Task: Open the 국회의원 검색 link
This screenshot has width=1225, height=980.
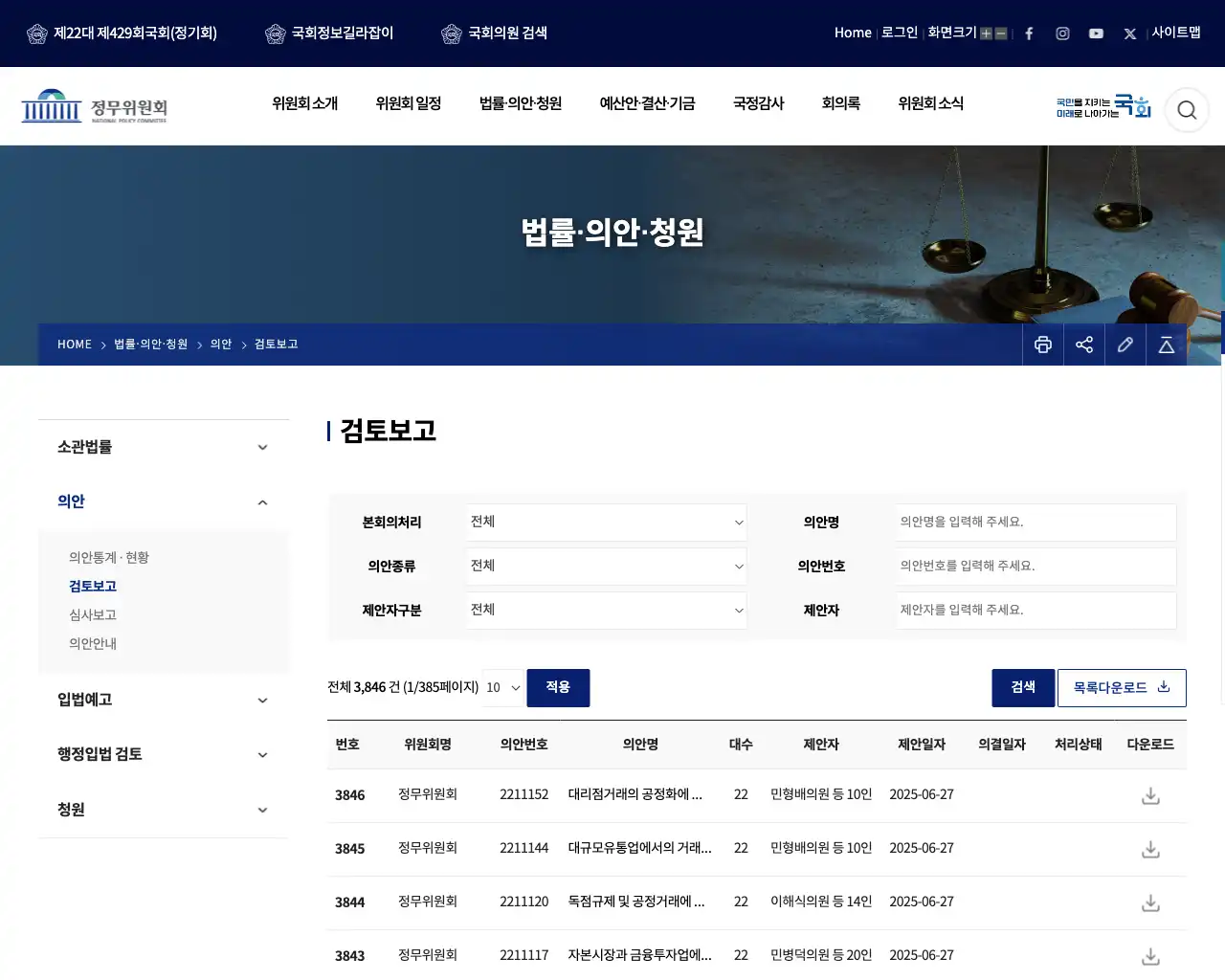Action: click(495, 33)
